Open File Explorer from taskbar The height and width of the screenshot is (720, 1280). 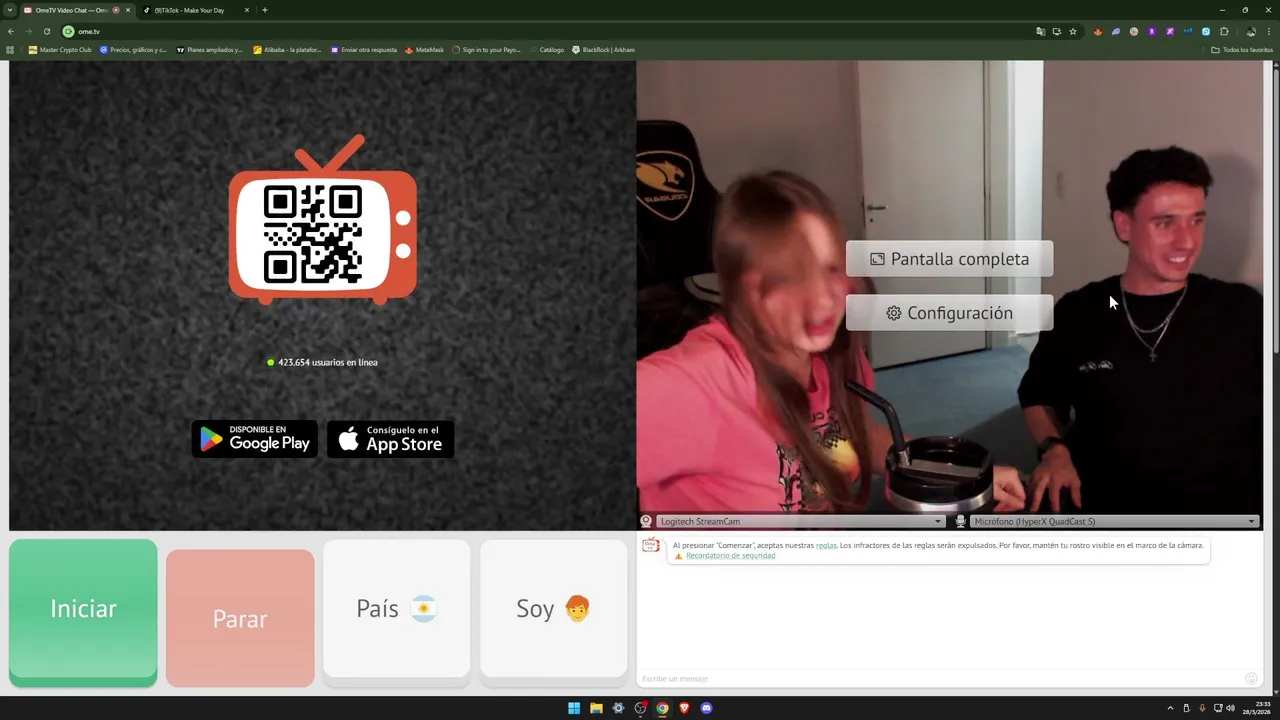point(596,708)
